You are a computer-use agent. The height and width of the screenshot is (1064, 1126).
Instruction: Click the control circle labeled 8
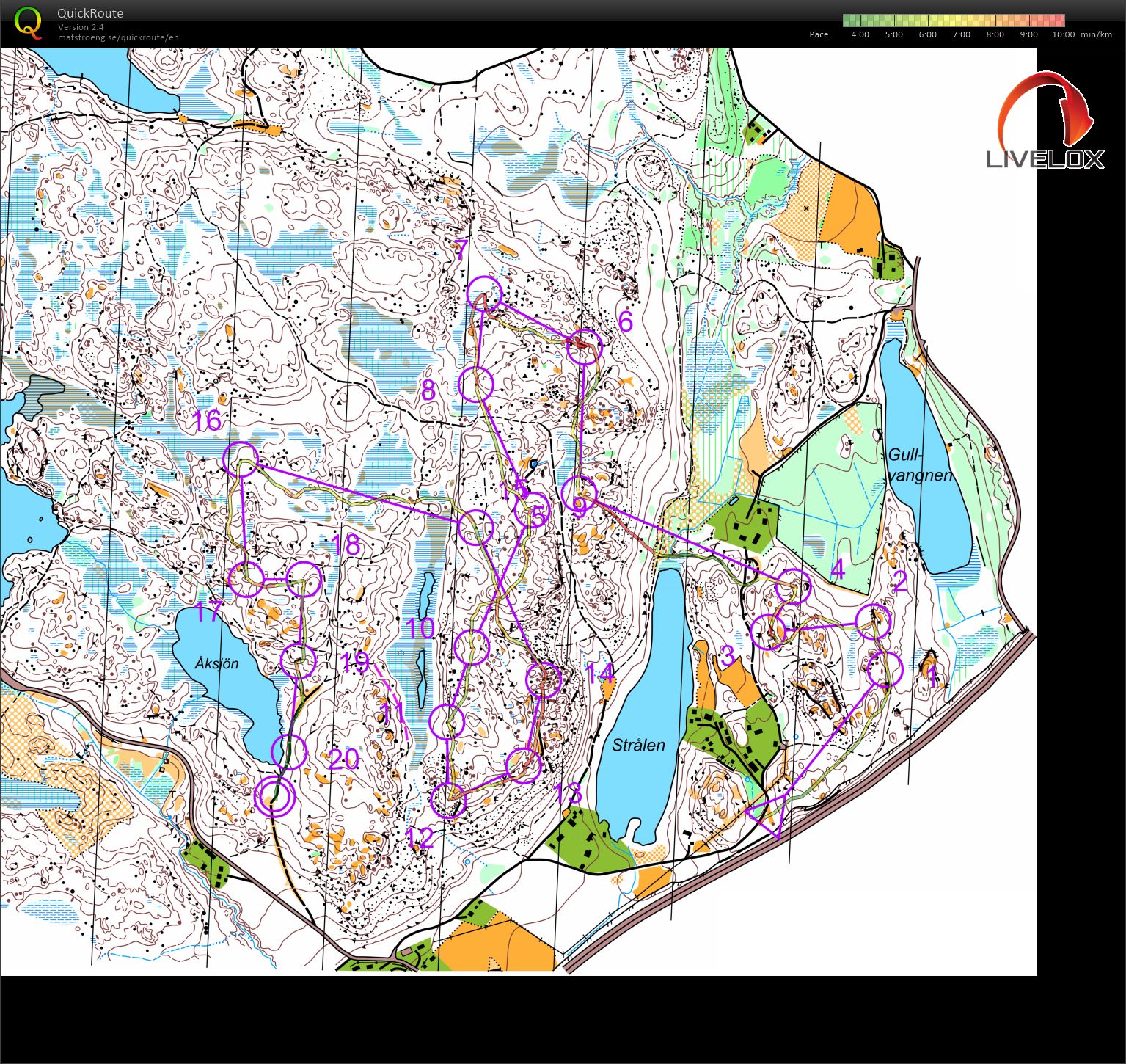pyautogui.click(x=475, y=384)
